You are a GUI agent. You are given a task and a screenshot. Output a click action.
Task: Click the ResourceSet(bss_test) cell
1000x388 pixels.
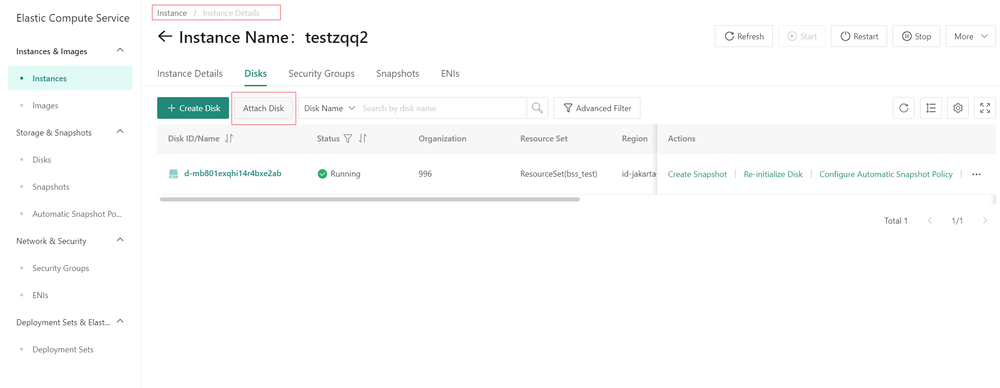[x=559, y=174]
